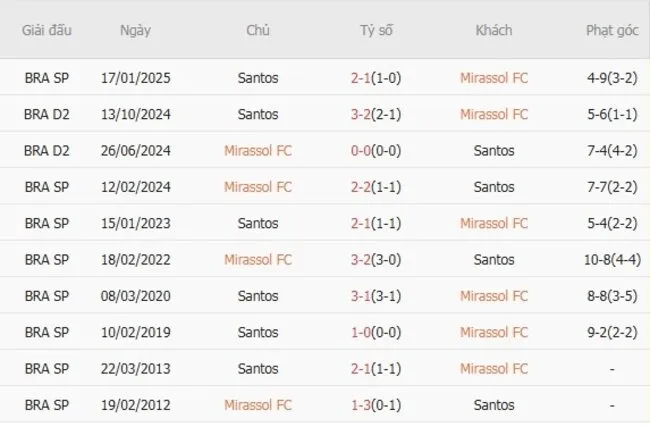This screenshot has height=427, width=650.
Task: Click Mirassol FC in the 17/01/2025 match
Action: tap(494, 77)
